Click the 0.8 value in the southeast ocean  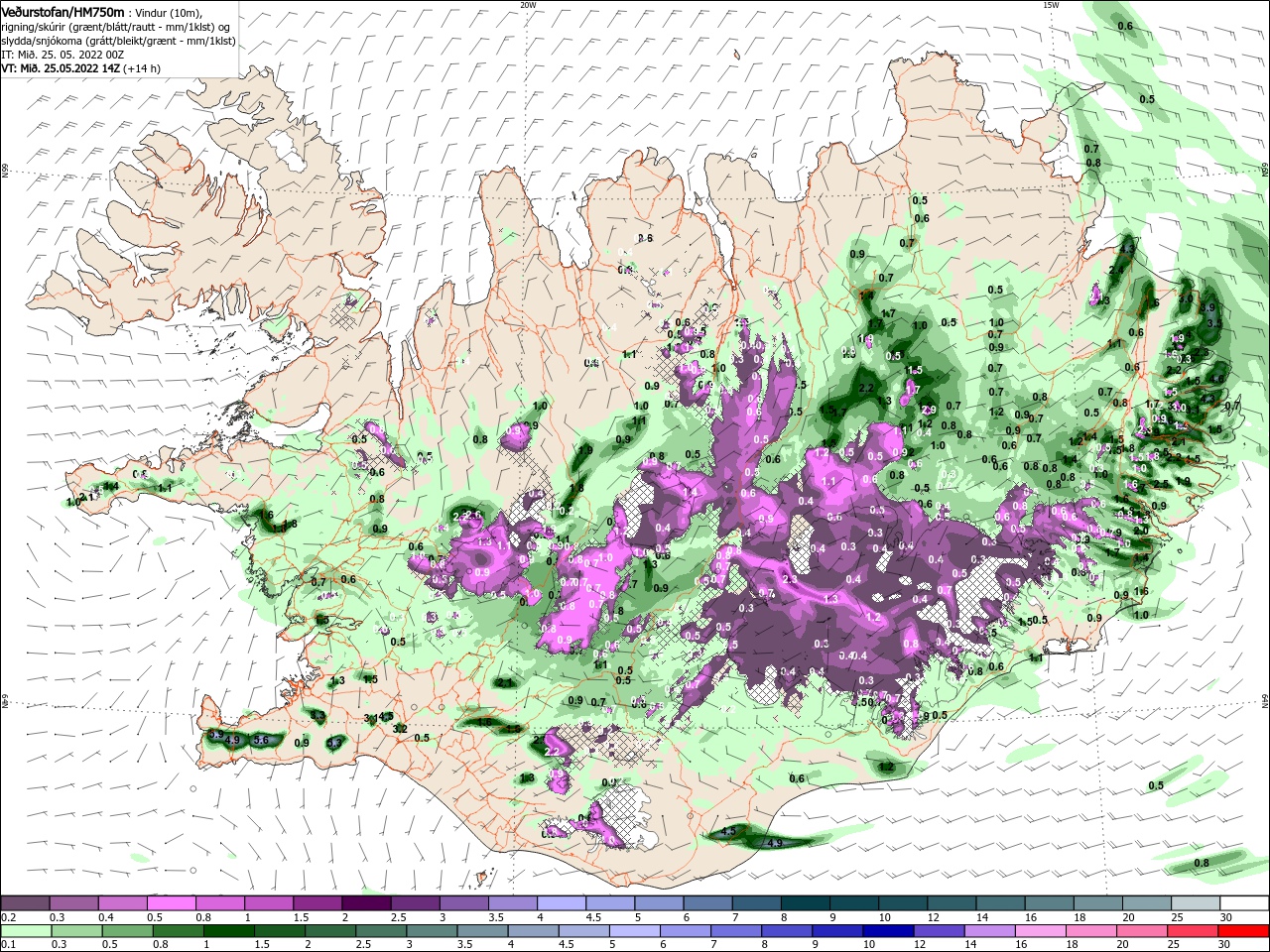[x=1202, y=863]
